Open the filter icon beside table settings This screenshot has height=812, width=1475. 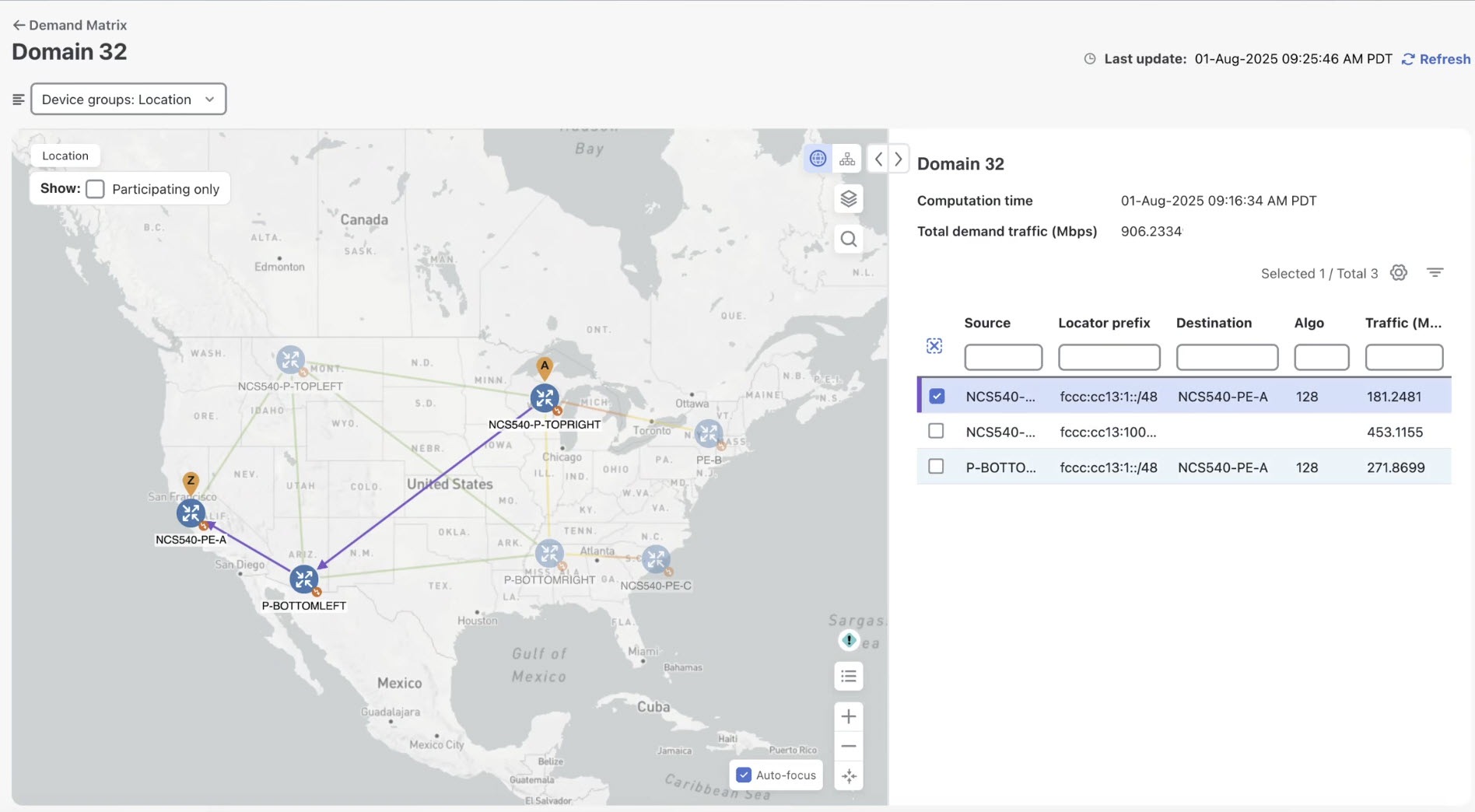(1435, 272)
